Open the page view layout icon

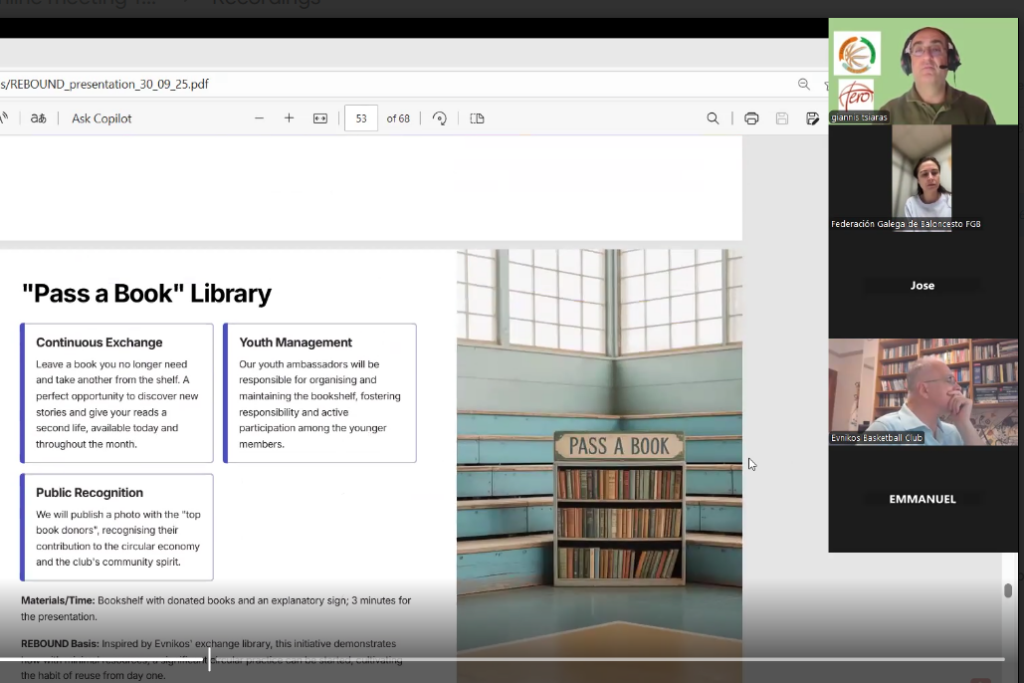tap(477, 118)
